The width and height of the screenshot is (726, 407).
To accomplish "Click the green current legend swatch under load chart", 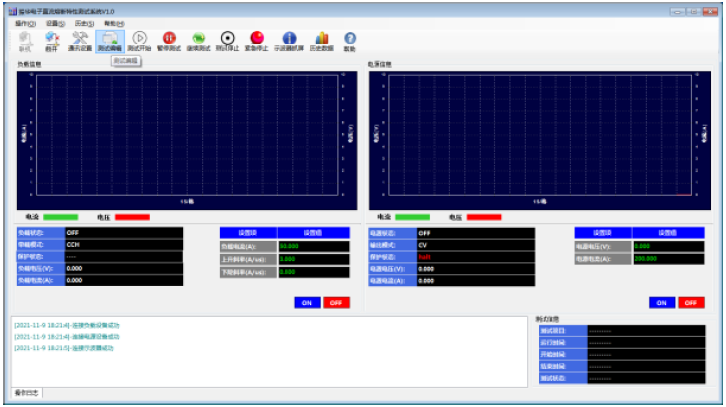I will (60, 216).
